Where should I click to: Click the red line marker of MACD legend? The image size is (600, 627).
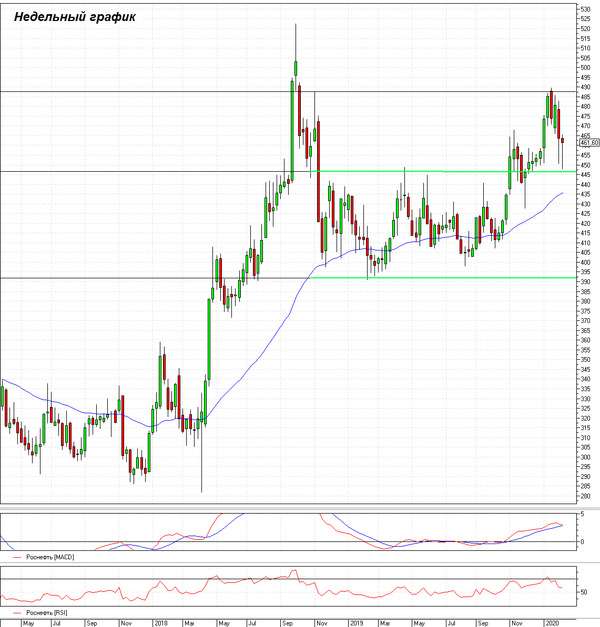pos(17,557)
